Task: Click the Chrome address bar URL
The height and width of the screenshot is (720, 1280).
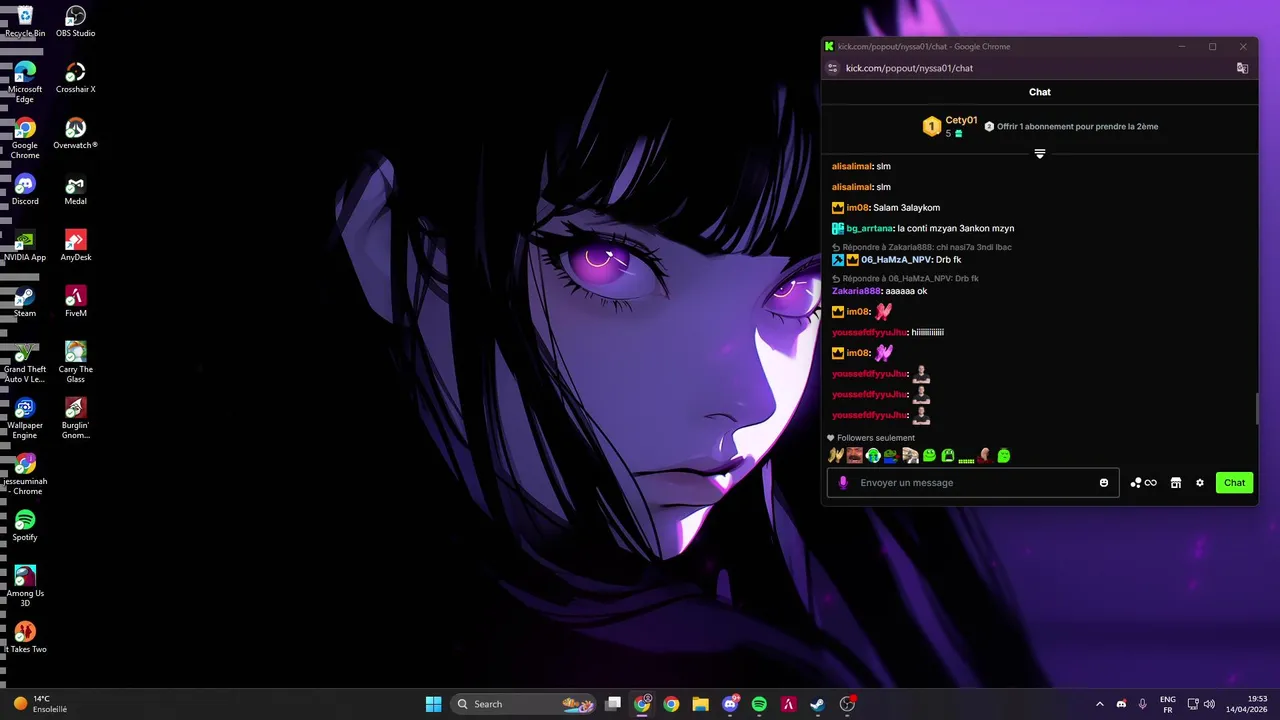Action: 909,68
